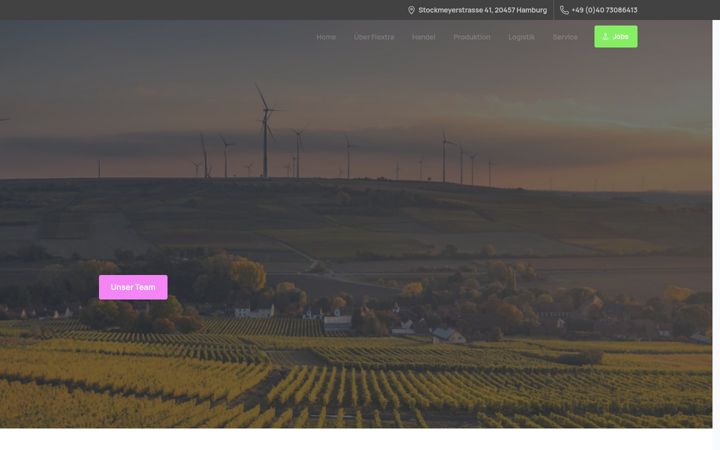Click the address Stockmeyerstrasse 41, 20457 Hamburg

(483, 10)
